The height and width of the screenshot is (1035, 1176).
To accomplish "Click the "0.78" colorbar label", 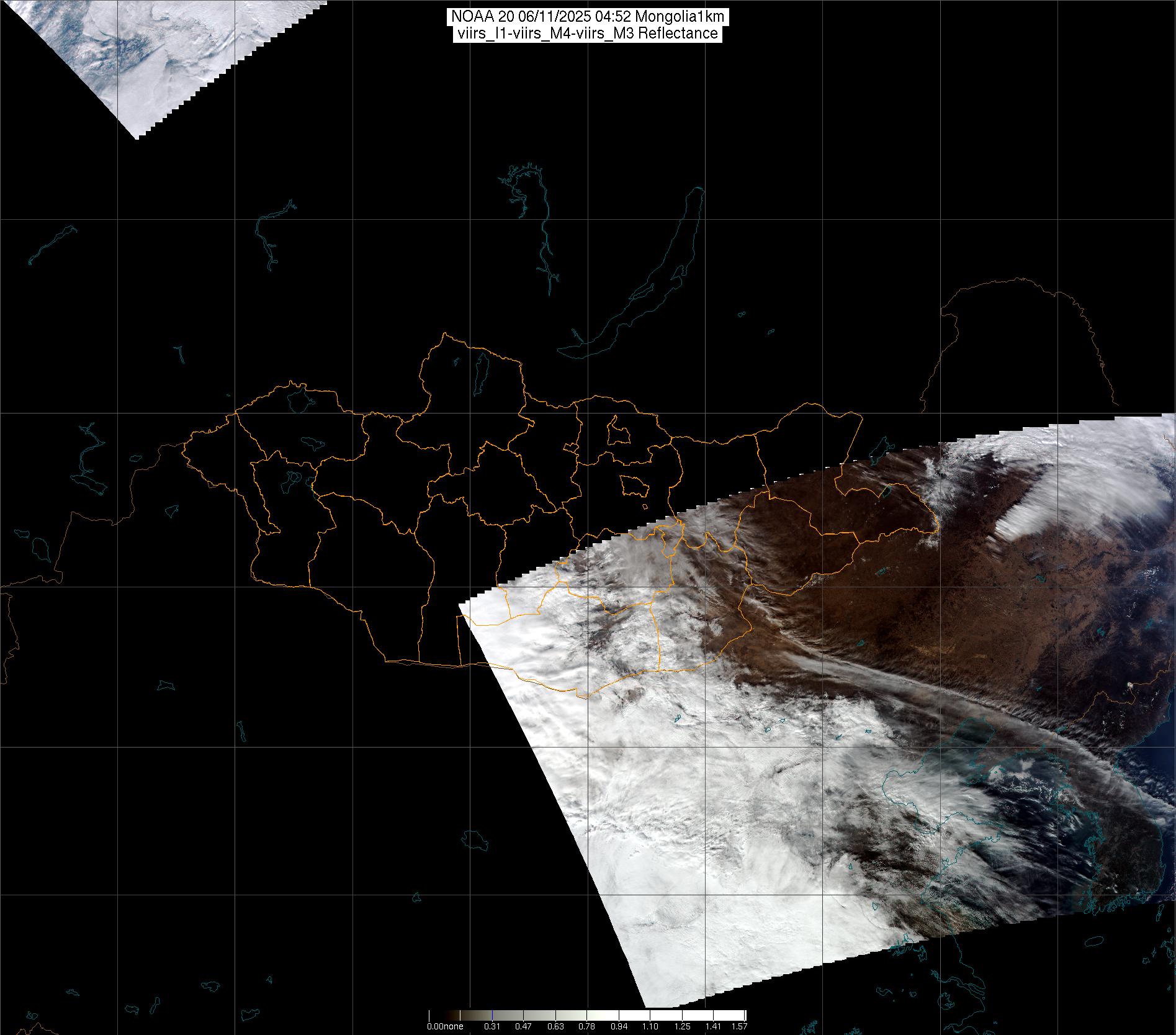I will pos(587,1026).
